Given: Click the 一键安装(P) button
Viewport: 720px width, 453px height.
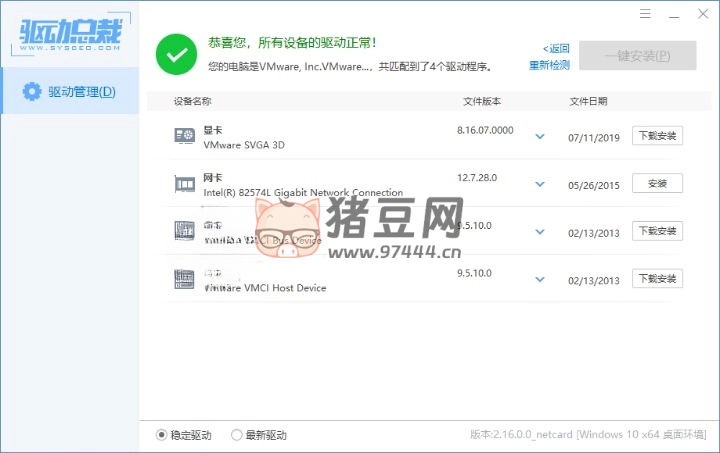Looking at the screenshot, I should tap(637, 56).
